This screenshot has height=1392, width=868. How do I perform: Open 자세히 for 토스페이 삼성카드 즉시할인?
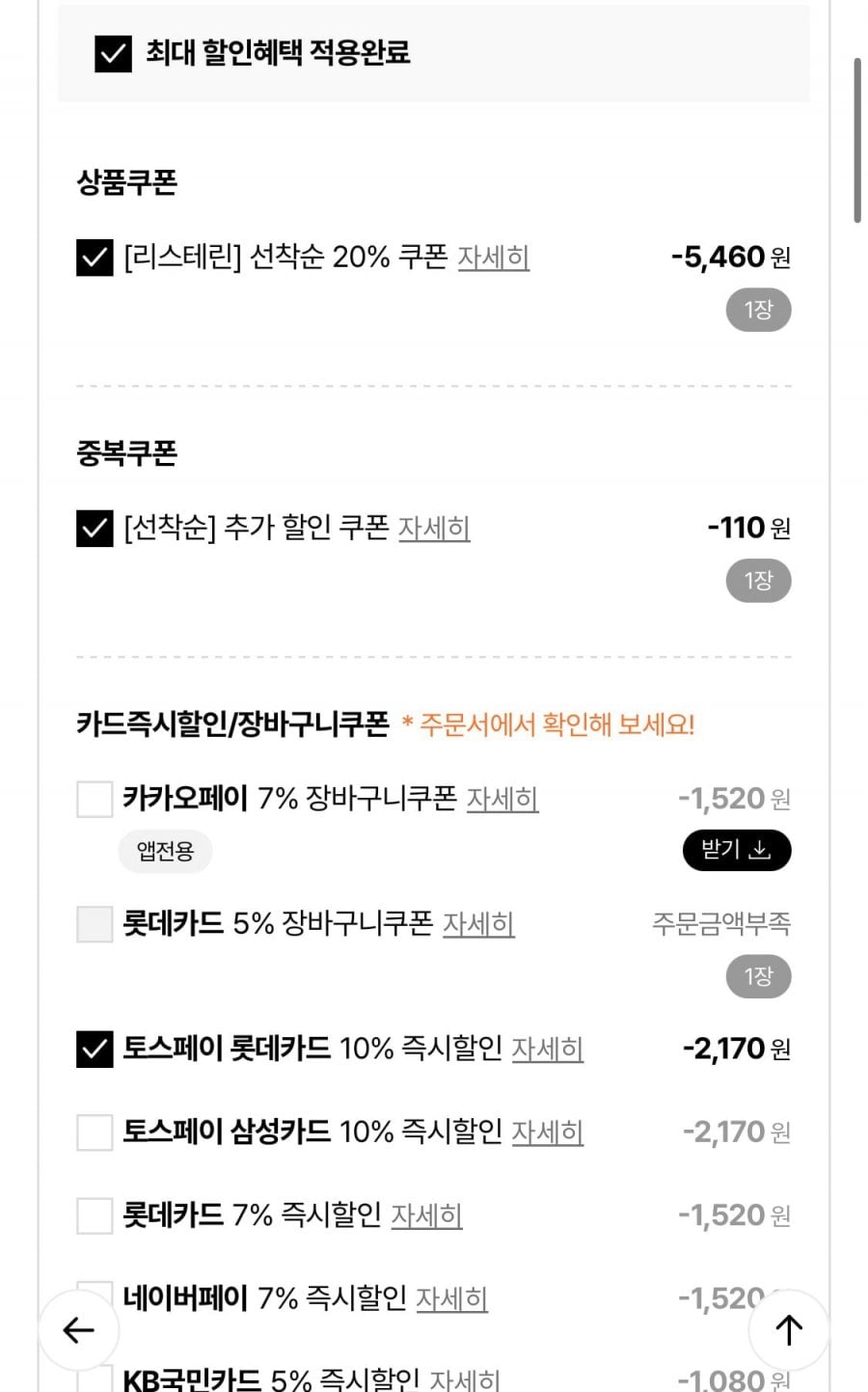point(547,1132)
